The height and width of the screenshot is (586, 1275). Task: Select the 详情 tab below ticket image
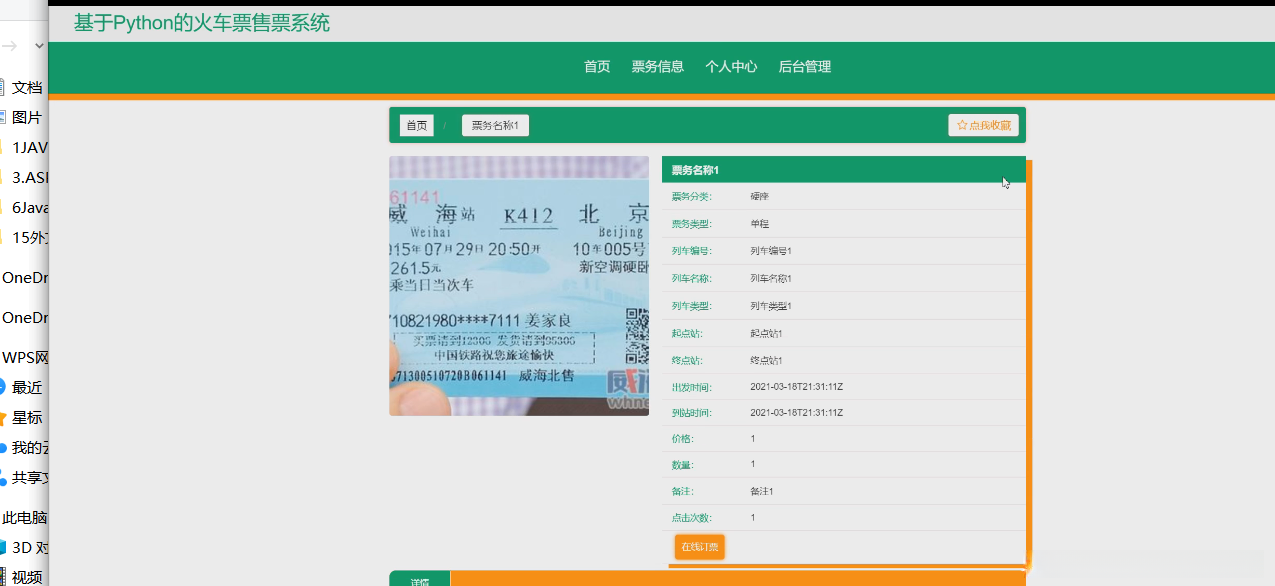[x=419, y=580]
